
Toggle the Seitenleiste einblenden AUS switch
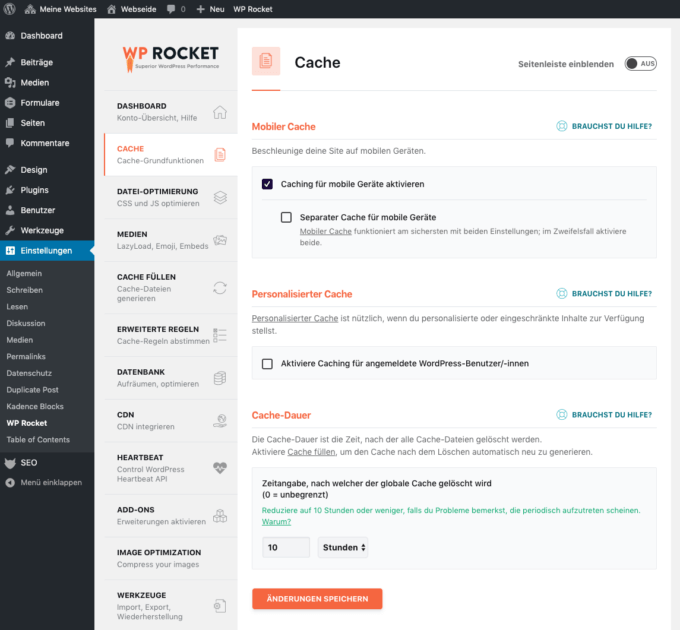641,64
